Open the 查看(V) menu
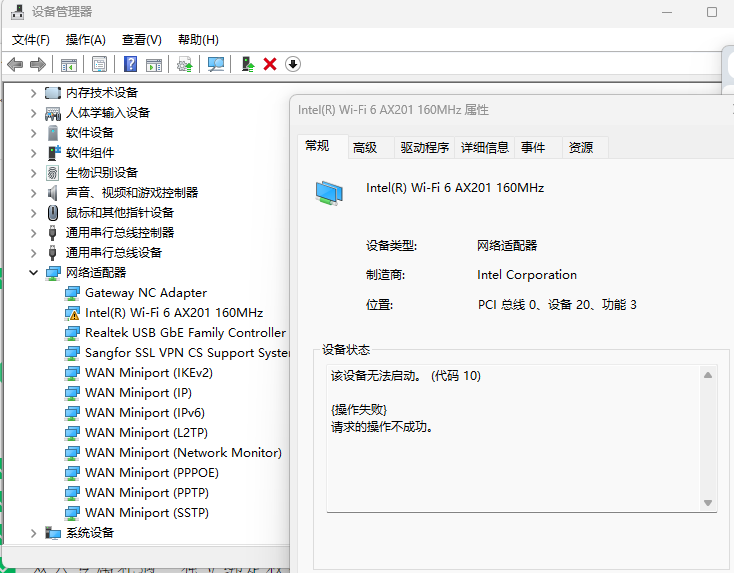Image resolution: width=734 pixels, height=573 pixels. [141, 40]
